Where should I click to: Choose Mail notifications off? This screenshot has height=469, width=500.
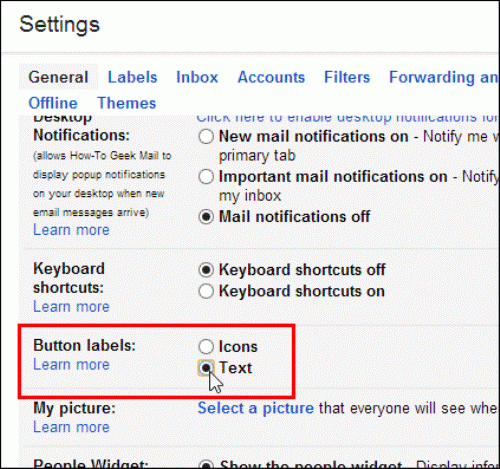click(x=206, y=217)
